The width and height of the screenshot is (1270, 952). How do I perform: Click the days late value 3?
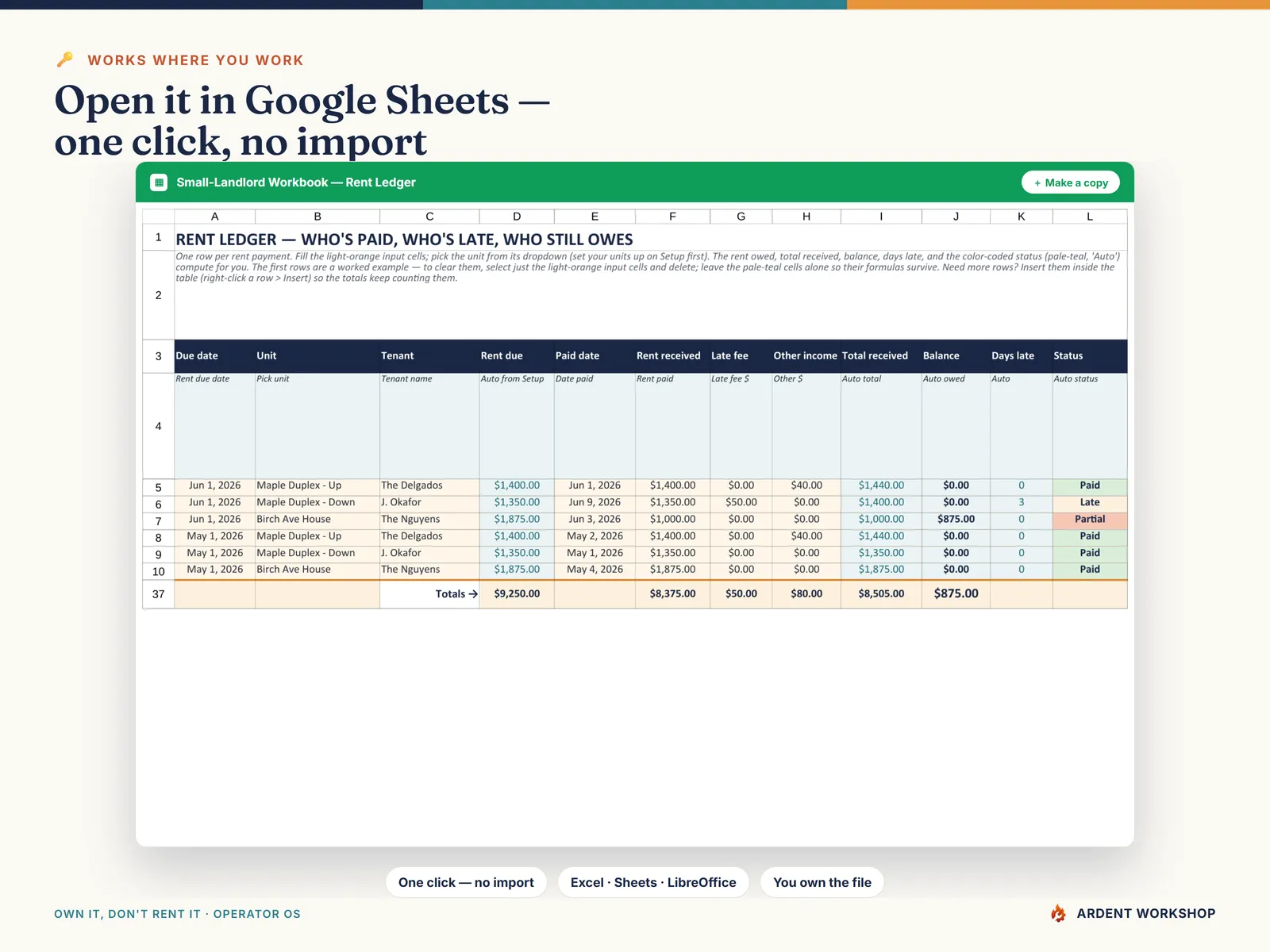(1022, 502)
